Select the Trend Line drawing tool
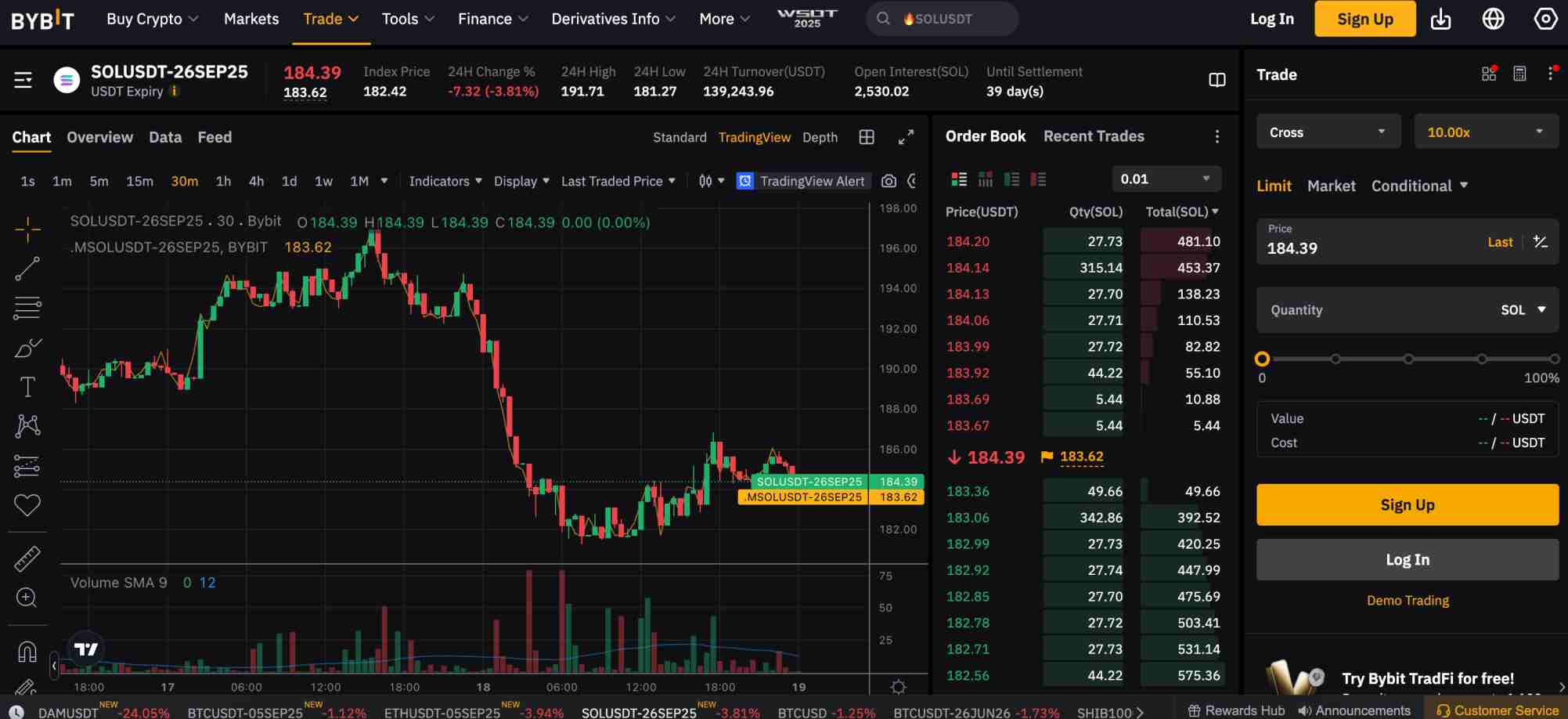This screenshot has height=719, width=1568. (x=27, y=266)
